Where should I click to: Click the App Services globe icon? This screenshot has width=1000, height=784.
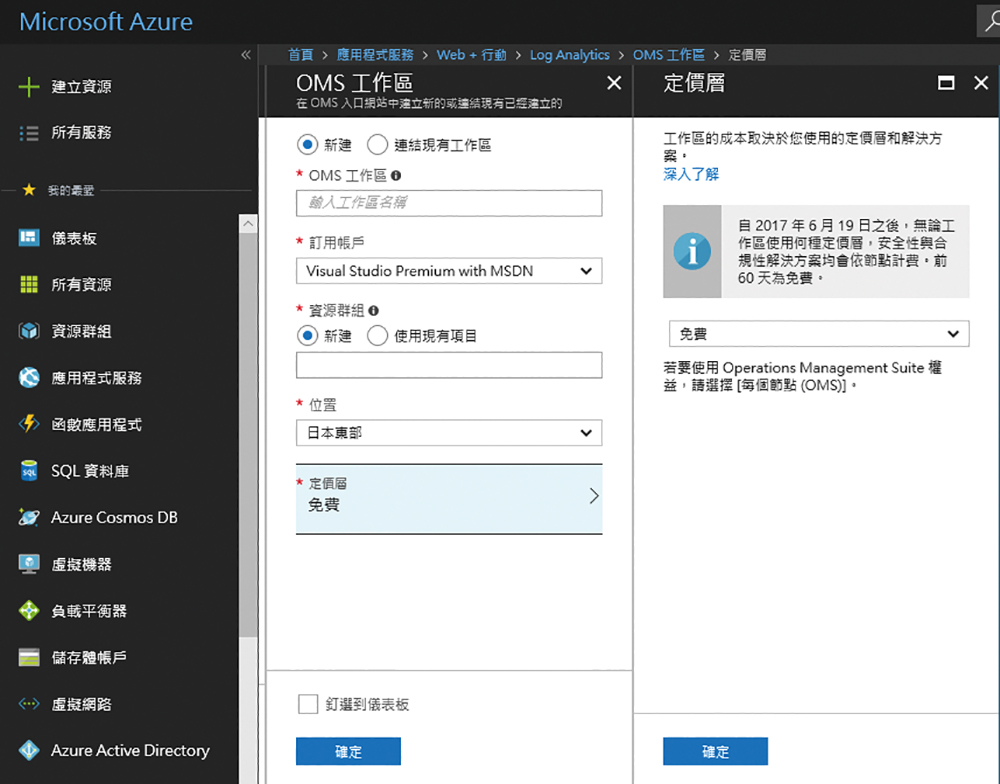pyautogui.click(x=29, y=378)
